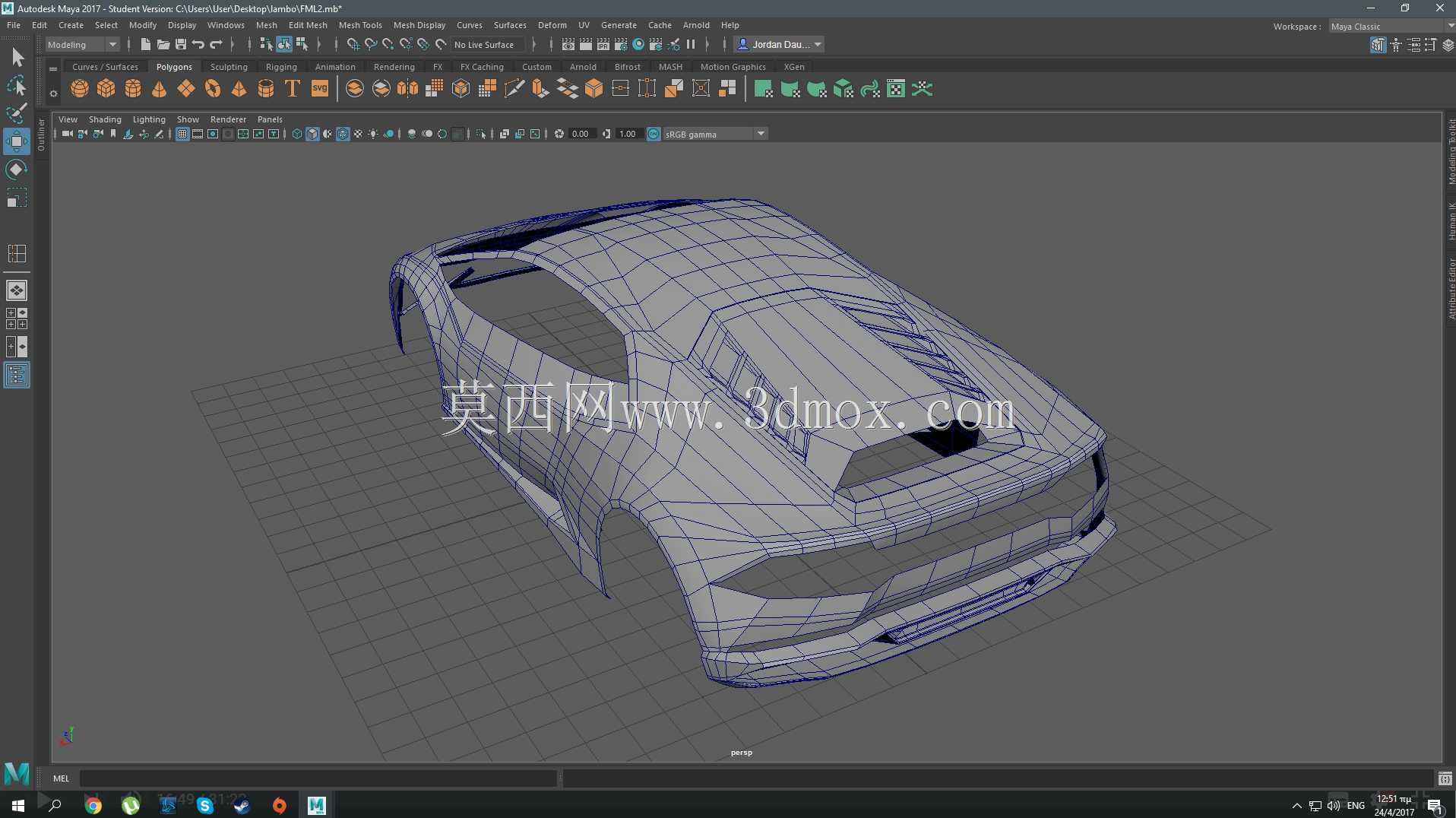Select the Lasso tool in toolbox

17,86
